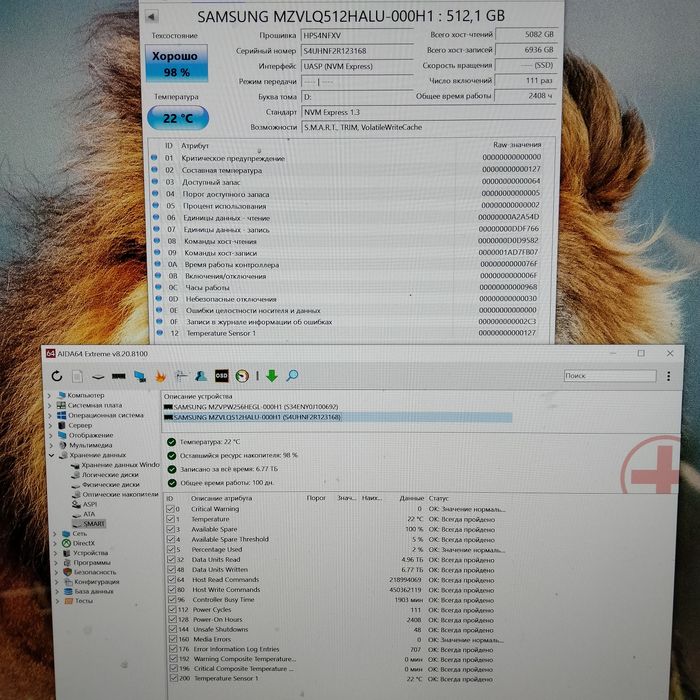Click the AIDA64 '64' title bar icon
This screenshot has width=700, height=700.
50,354
